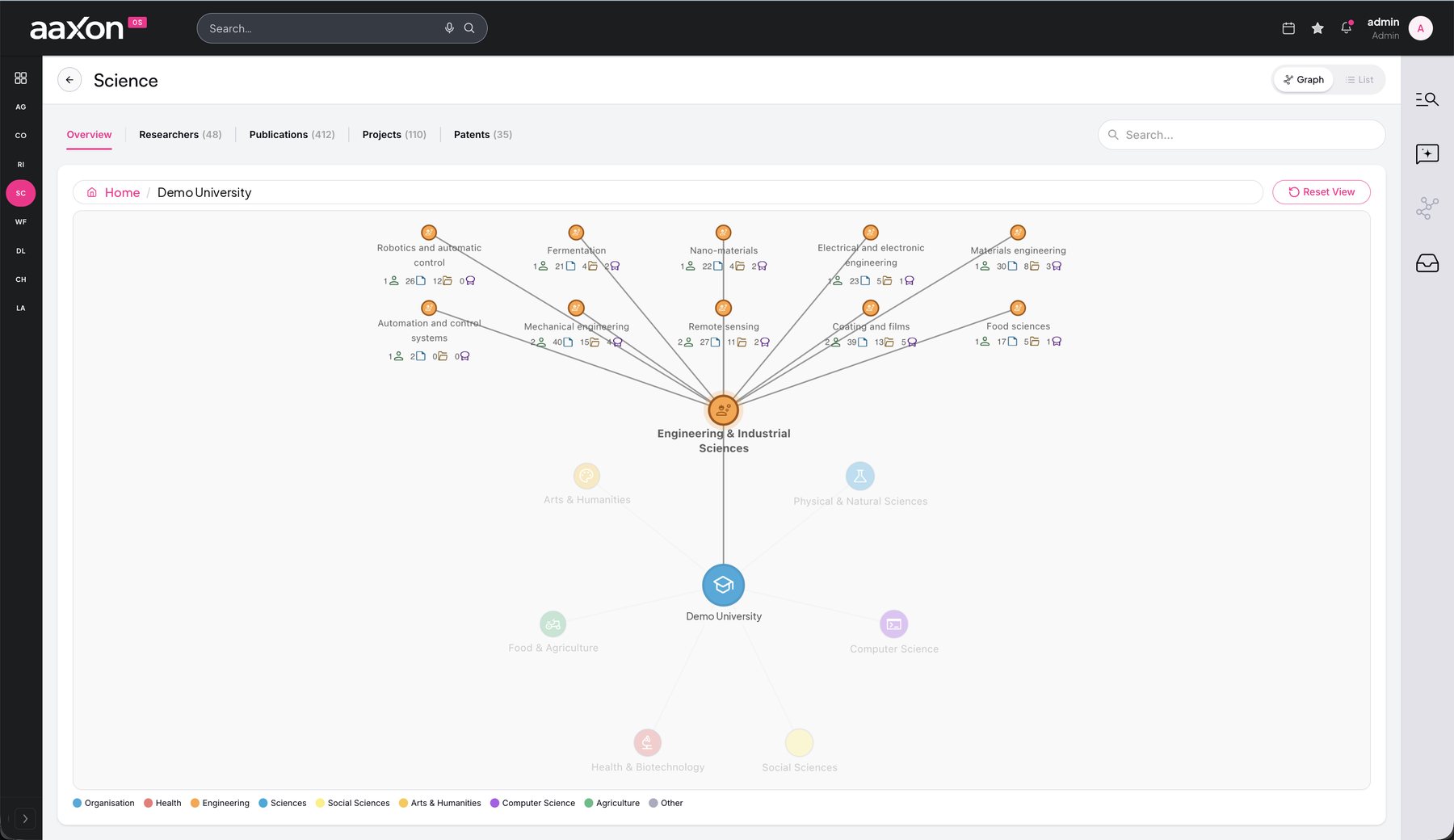Select the highlighted SC sidebar module
Screen dimensions: 1454x840
click(21, 193)
